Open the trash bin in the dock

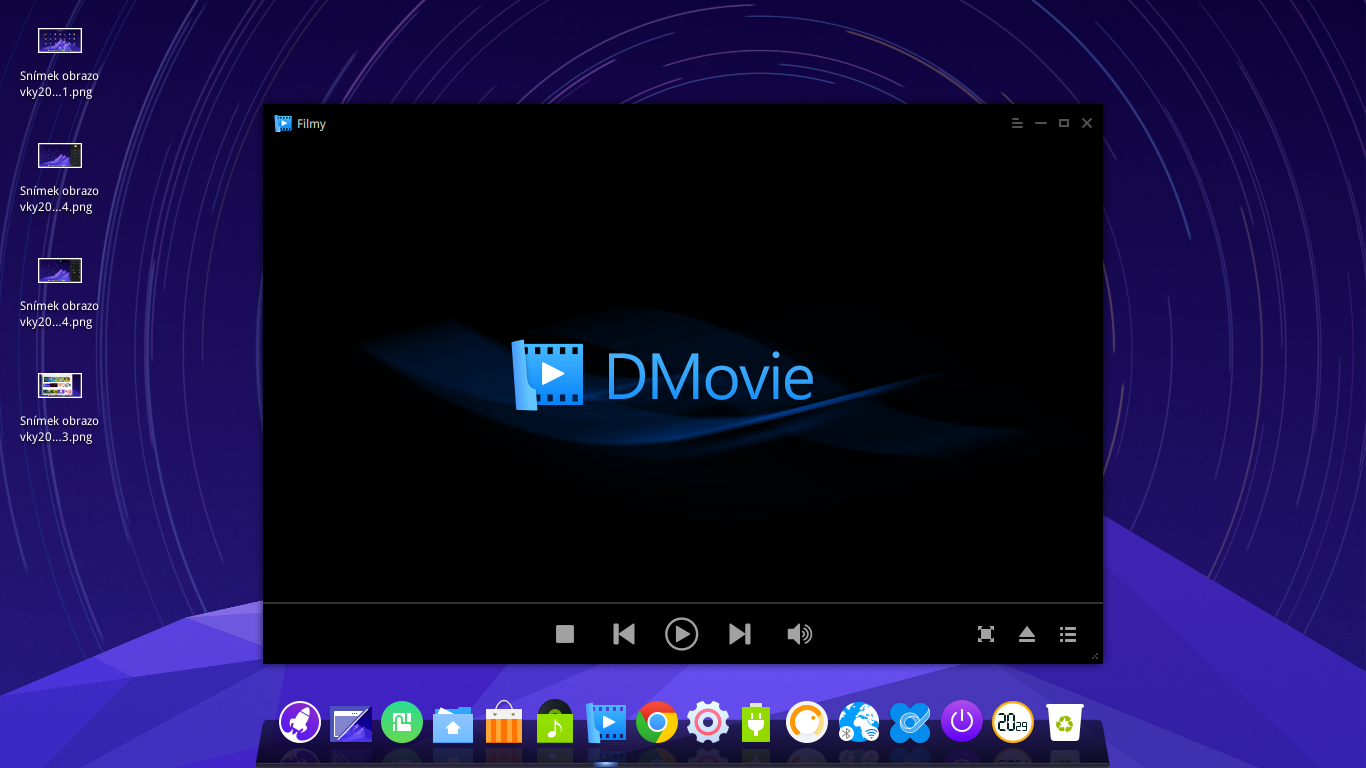(x=1065, y=722)
